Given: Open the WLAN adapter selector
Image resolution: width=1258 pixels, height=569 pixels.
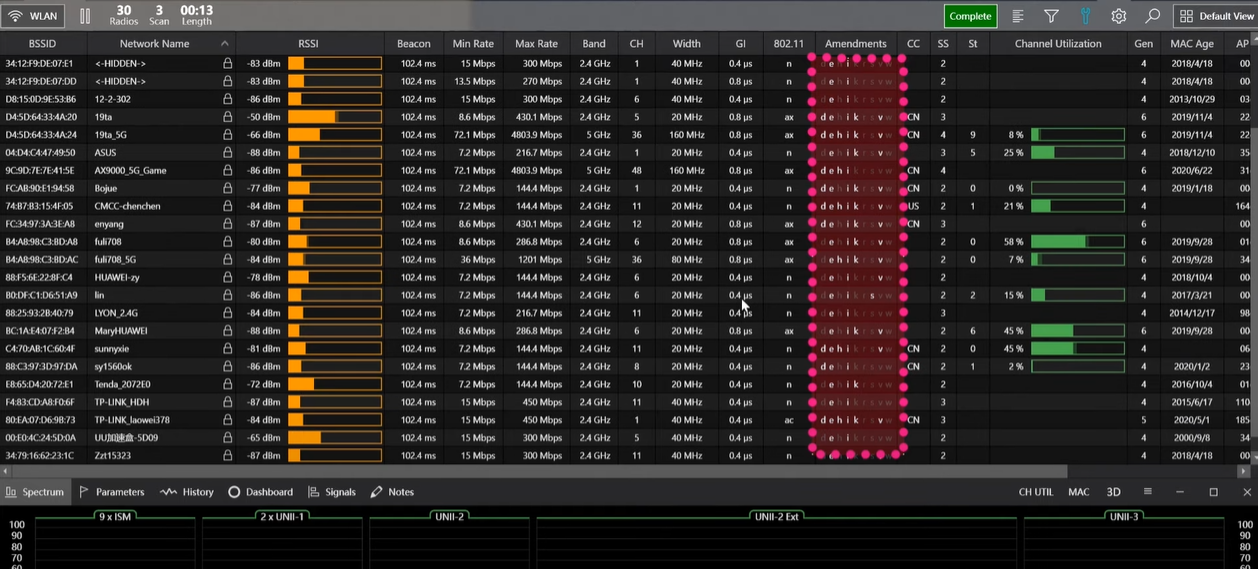Looking at the screenshot, I should [x=33, y=16].
